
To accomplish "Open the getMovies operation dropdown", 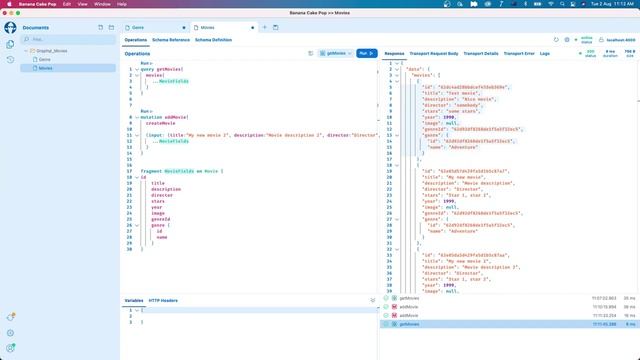I will (x=336, y=53).
